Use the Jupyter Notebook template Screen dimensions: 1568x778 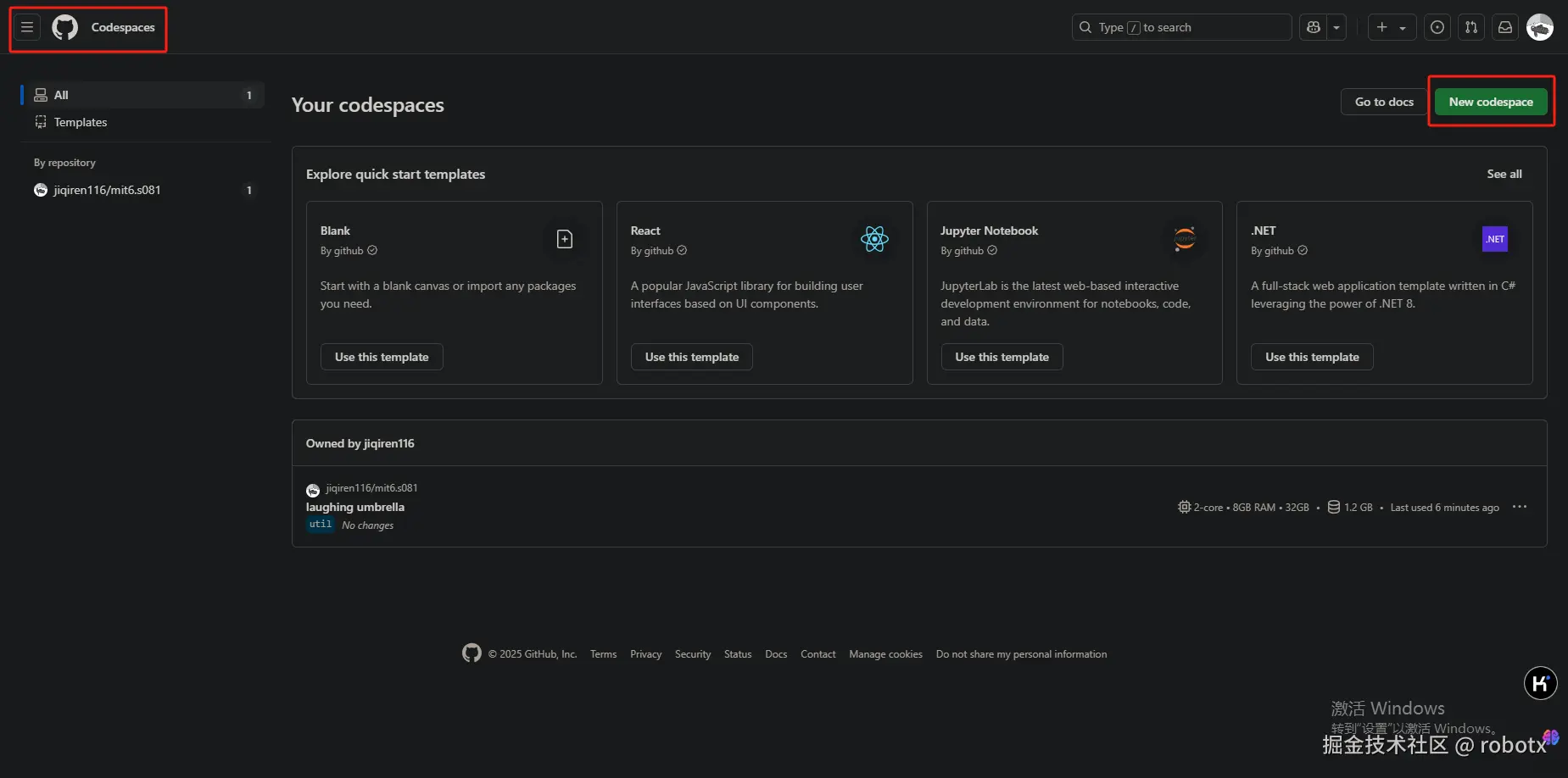click(x=1002, y=357)
